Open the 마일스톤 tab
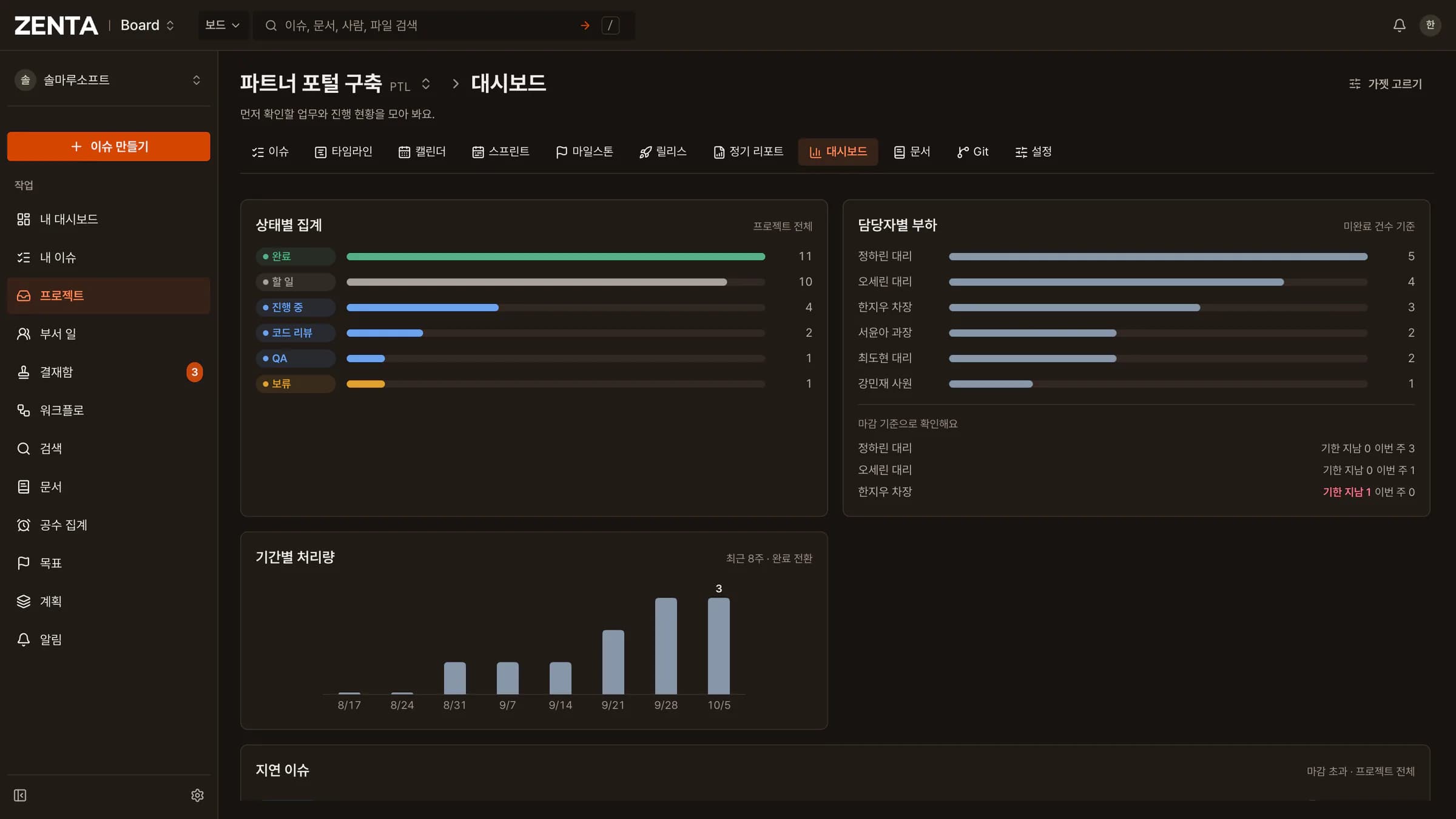 (x=584, y=152)
